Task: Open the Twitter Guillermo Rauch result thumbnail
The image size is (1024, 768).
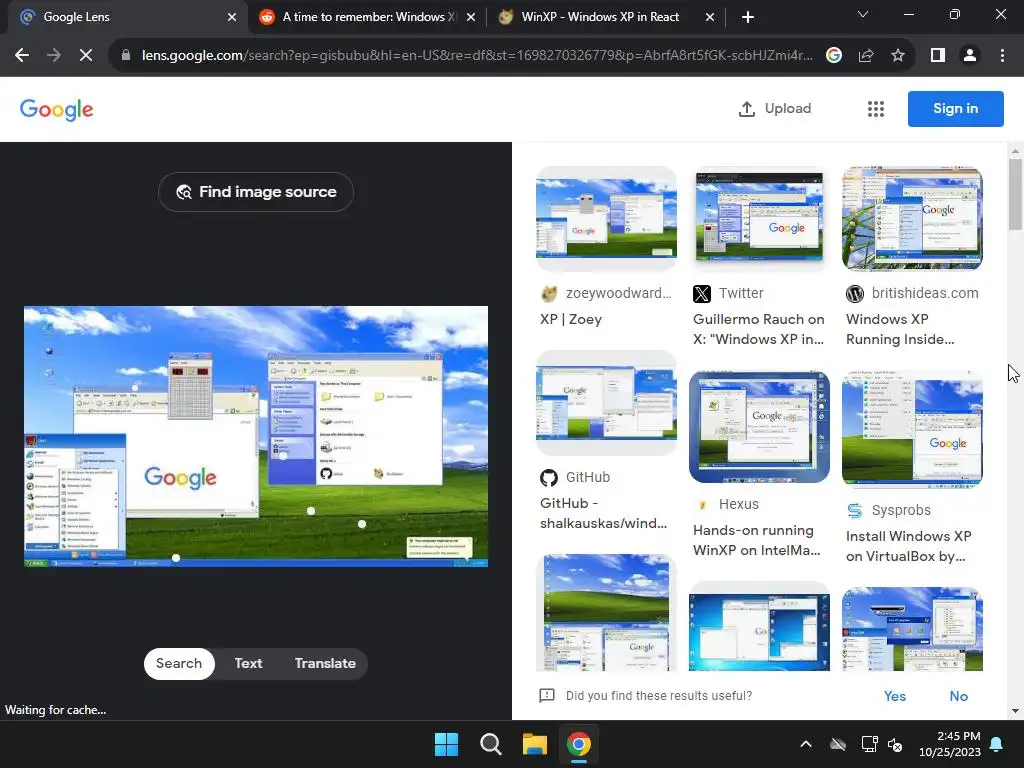Action: tap(759, 217)
